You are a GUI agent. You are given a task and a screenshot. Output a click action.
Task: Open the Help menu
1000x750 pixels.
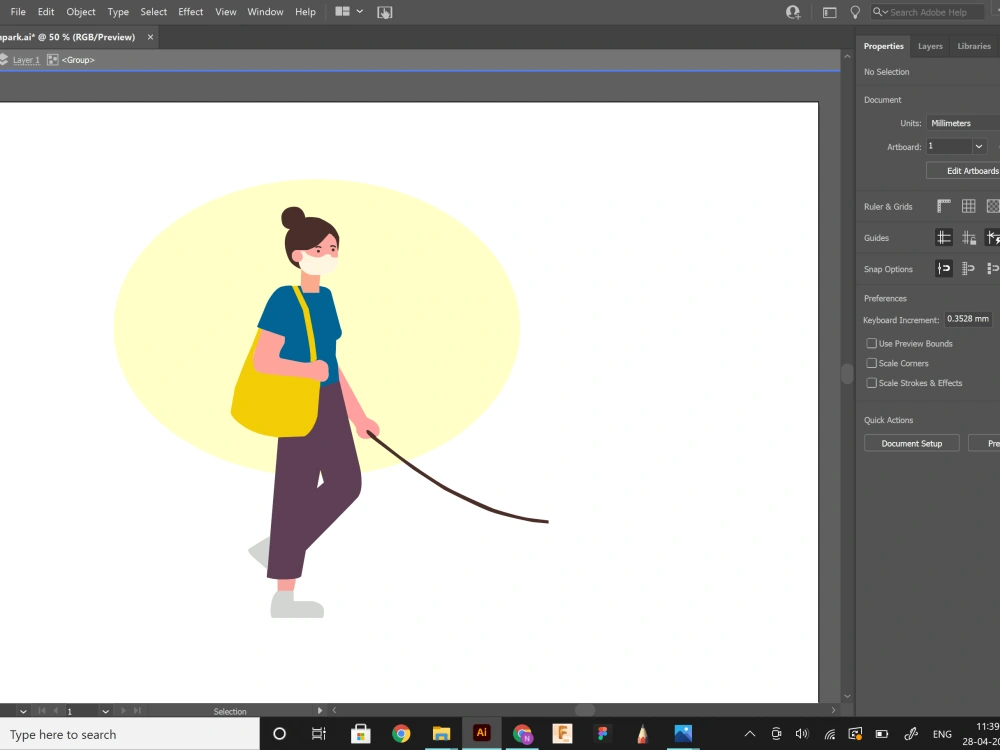pos(305,11)
